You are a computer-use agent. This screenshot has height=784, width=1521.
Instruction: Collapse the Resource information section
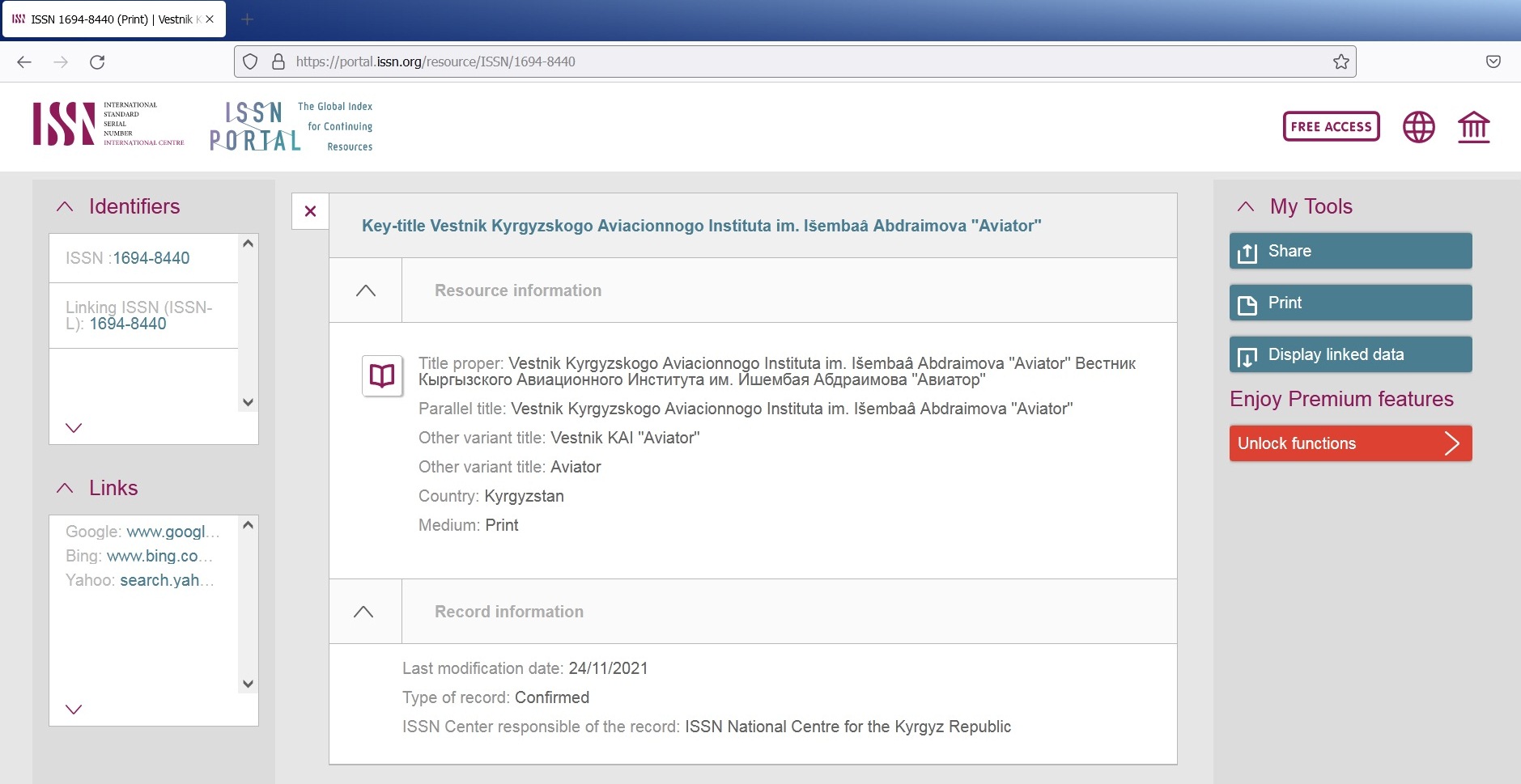click(366, 290)
